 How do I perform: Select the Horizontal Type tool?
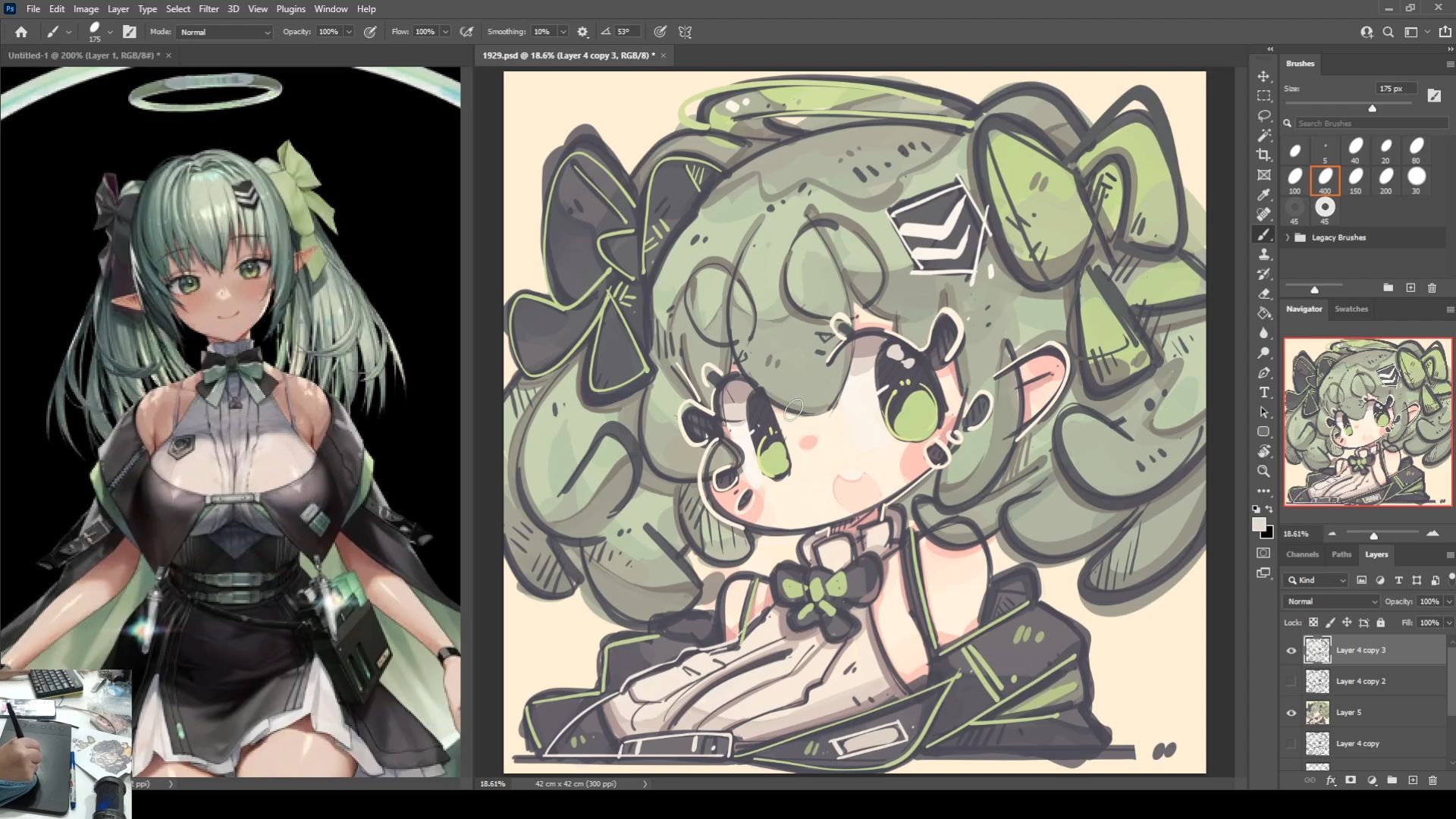click(x=1263, y=393)
